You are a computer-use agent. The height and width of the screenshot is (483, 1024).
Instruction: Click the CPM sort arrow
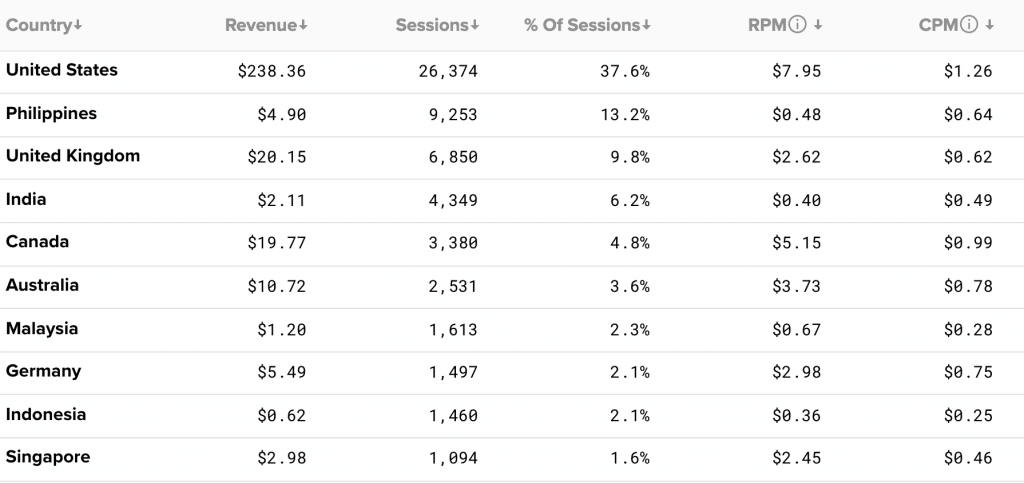pyautogui.click(x=990, y=25)
